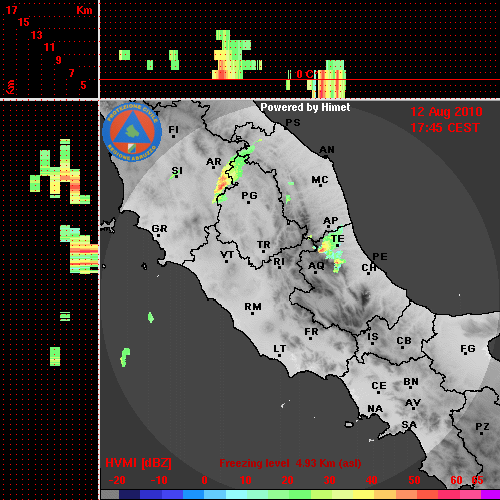Image resolution: width=500 pixels, height=500 pixels.
Task: Click the NA city marker
Action: click(374, 414)
